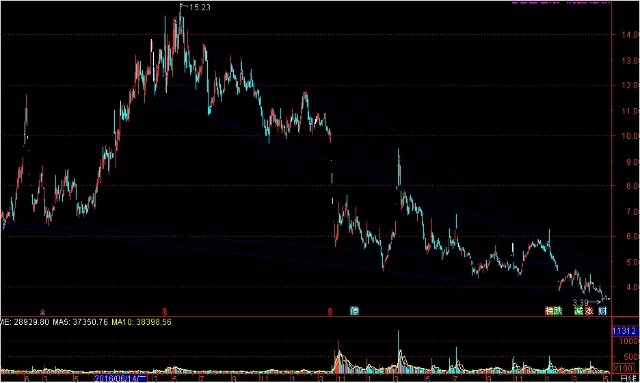Screen dimensions: 640x383
Task: Click the 3.39 lowest price label
Action: 580,303
